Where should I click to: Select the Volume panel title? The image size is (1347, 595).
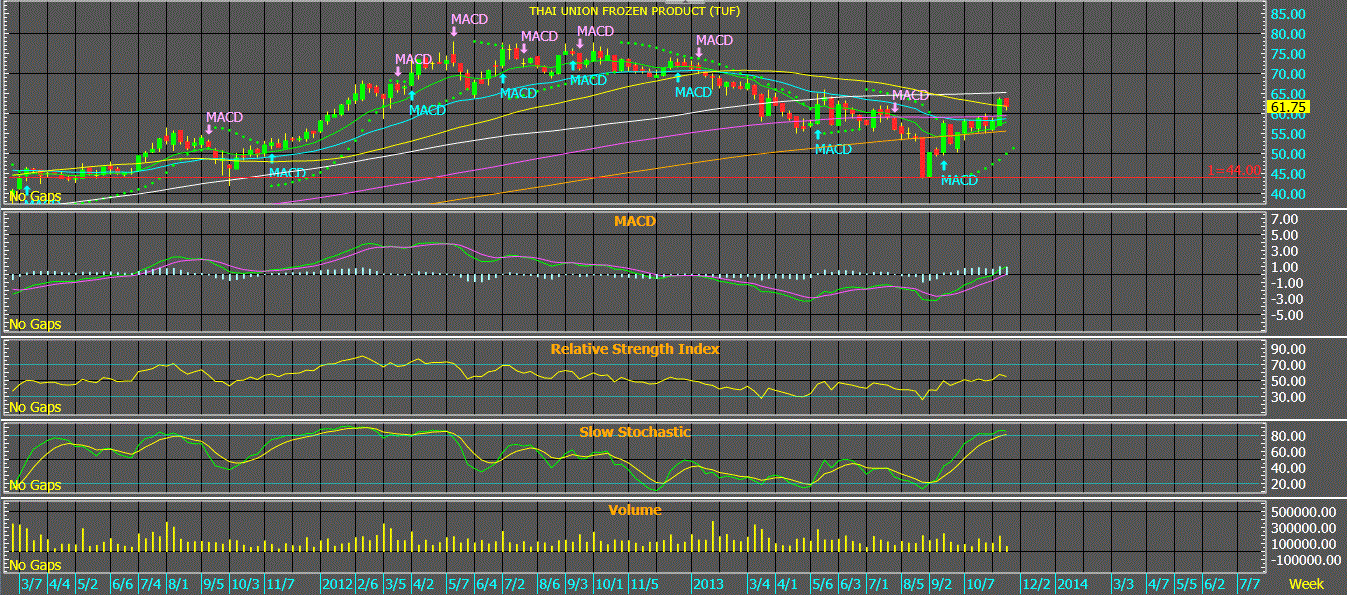click(x=635, y=510)
